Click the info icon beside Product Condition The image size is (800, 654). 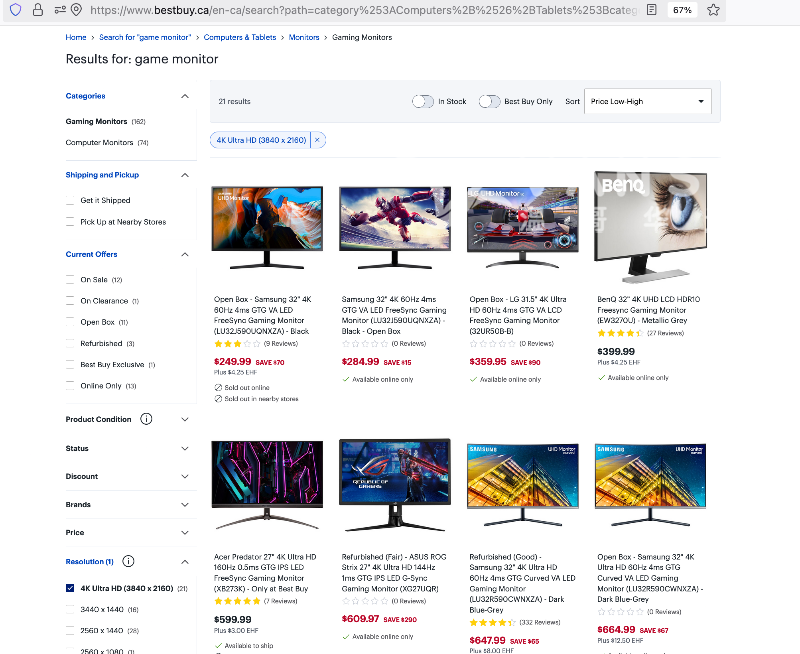tap(146, 419)
